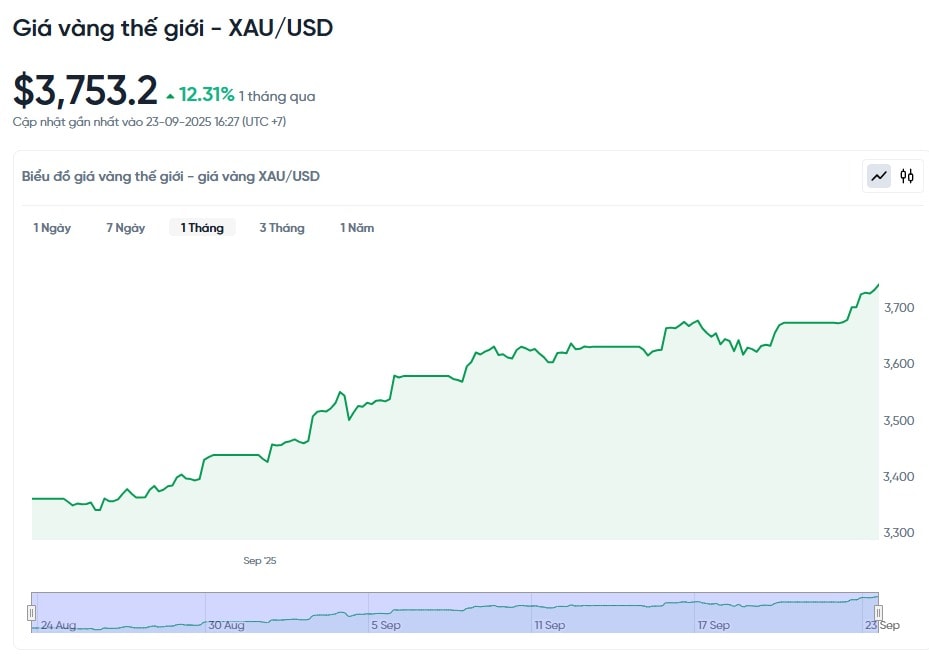The height and width of the screenshot is (661, 929).
Task: Click the $3,753.2 price value
Action: [x=85, y=91]
